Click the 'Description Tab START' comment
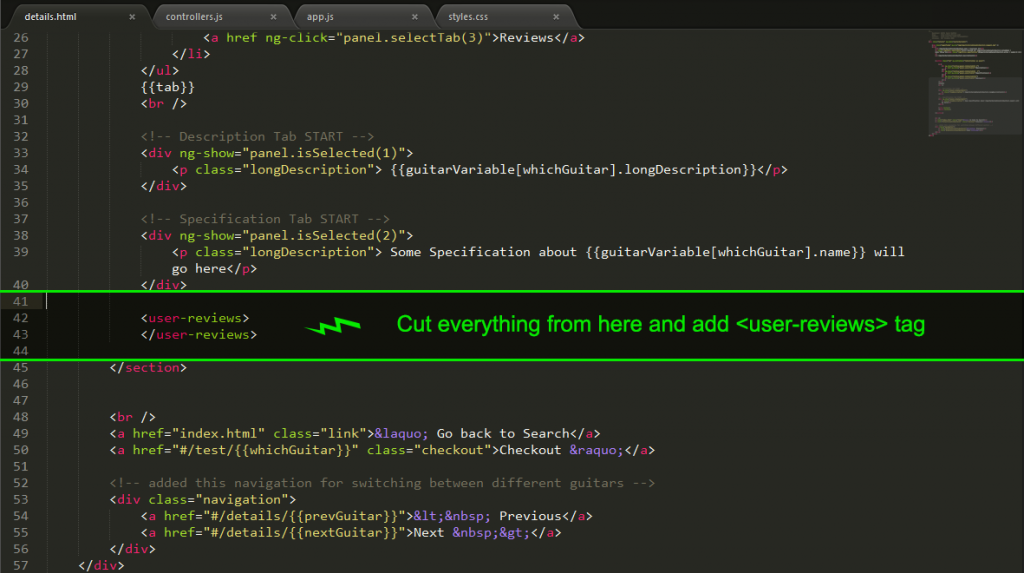Viewport: 1024px width, 573px height. tap(257, 137)
